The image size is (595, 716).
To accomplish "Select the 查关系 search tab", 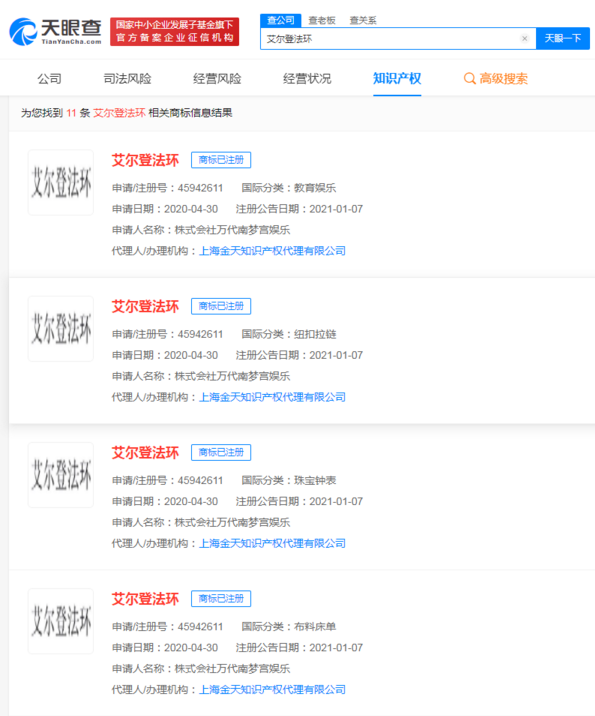I will tap(363, 21).
